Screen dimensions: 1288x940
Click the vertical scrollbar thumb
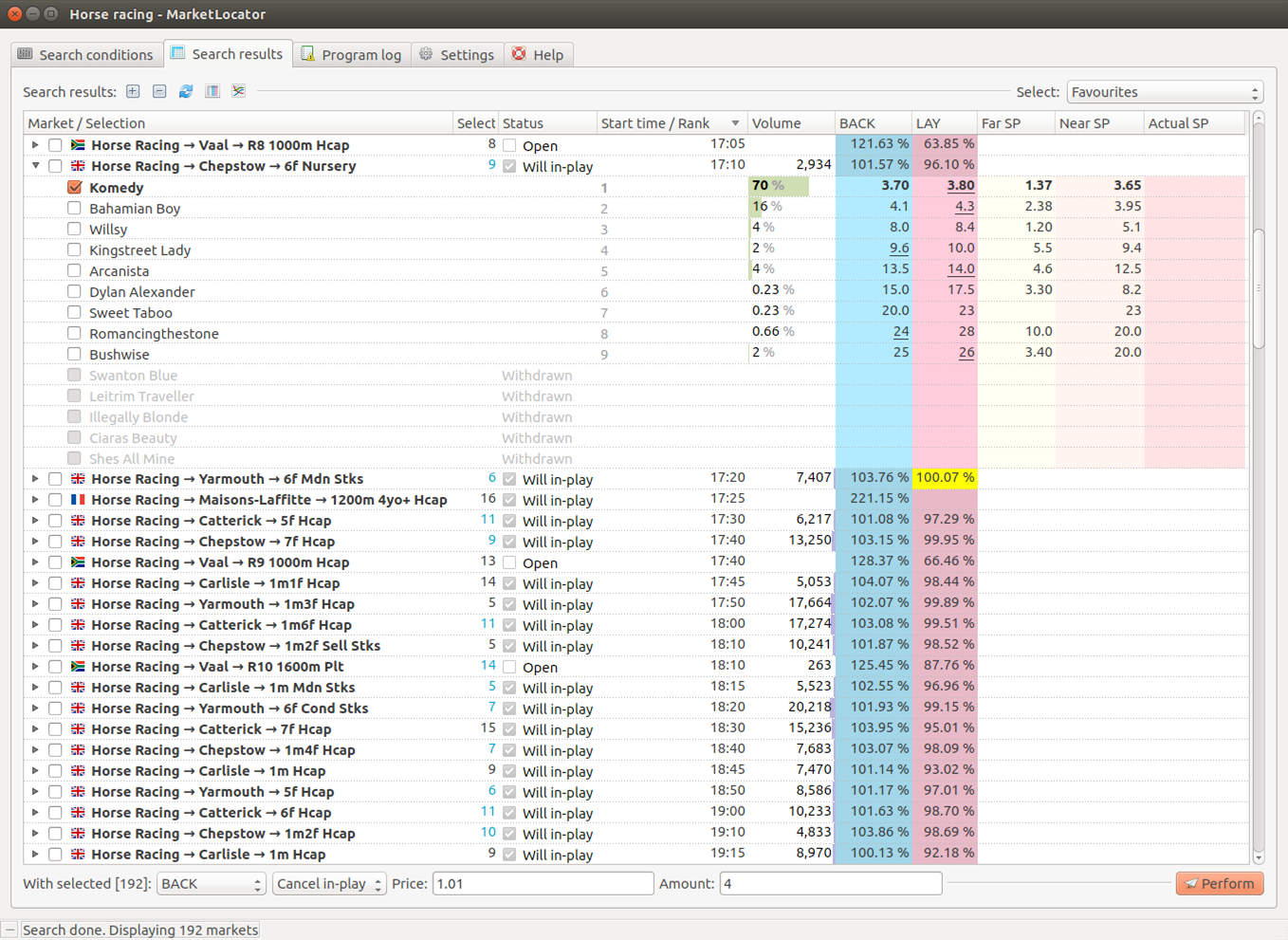1259,289
